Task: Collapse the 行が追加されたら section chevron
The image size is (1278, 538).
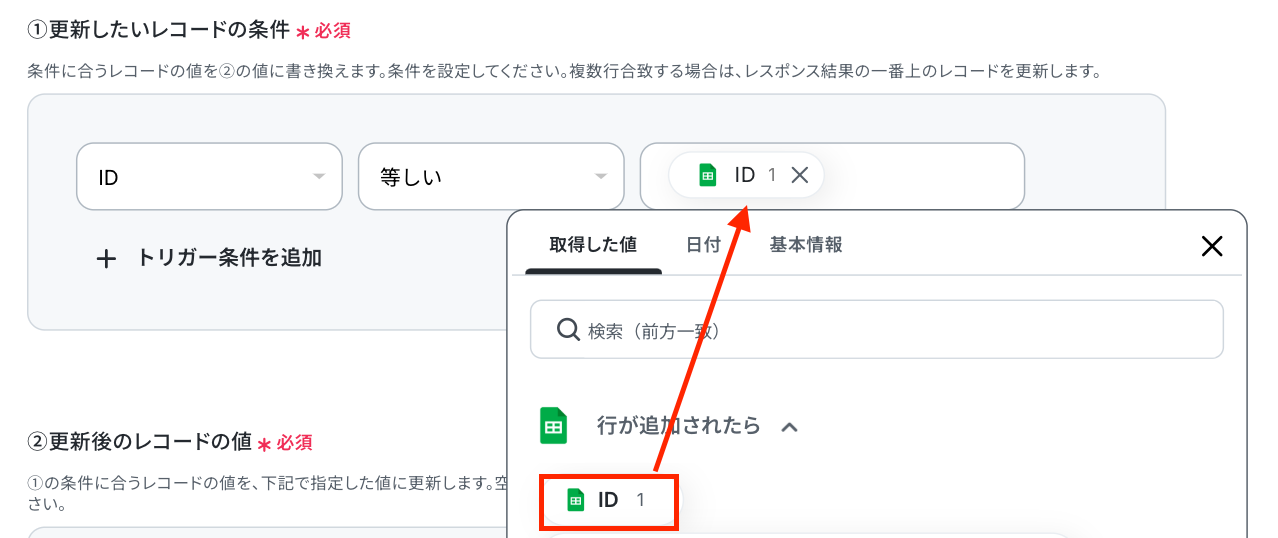Action: [789, 427]
